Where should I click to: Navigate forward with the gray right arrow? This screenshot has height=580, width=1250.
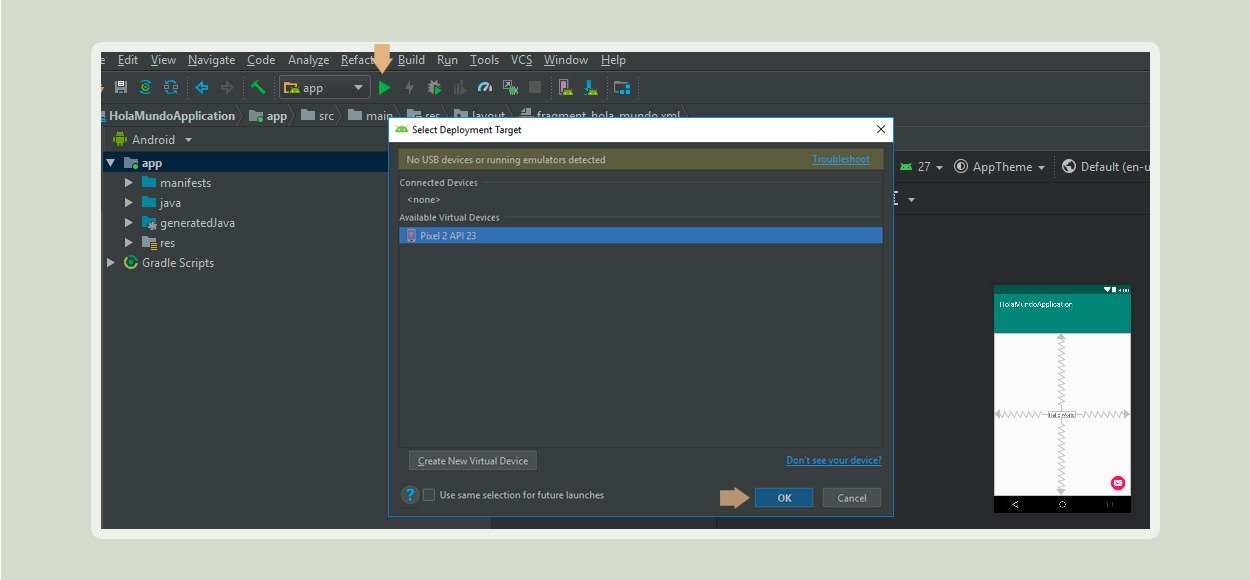click(227, 88)
